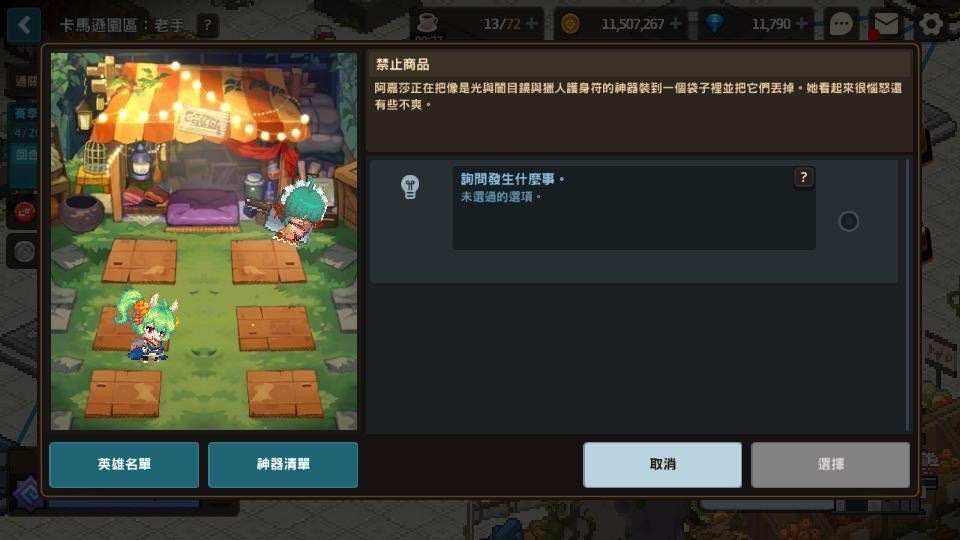Open the settings gear icon

pos(931,24)
